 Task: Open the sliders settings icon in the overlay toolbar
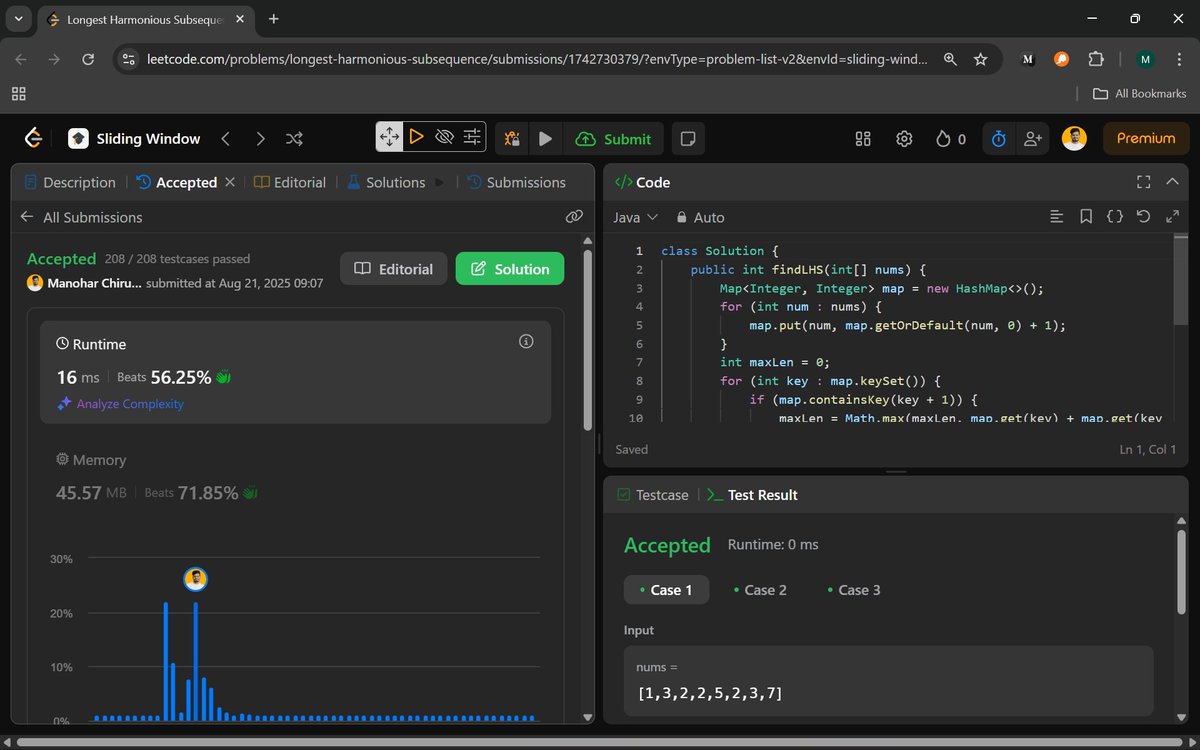click(x=472, y=137)
